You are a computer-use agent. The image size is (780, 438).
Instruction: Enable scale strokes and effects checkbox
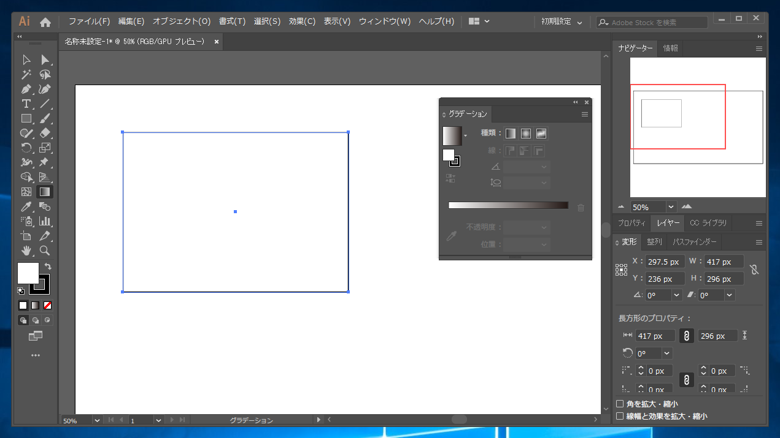click(620, 416)
